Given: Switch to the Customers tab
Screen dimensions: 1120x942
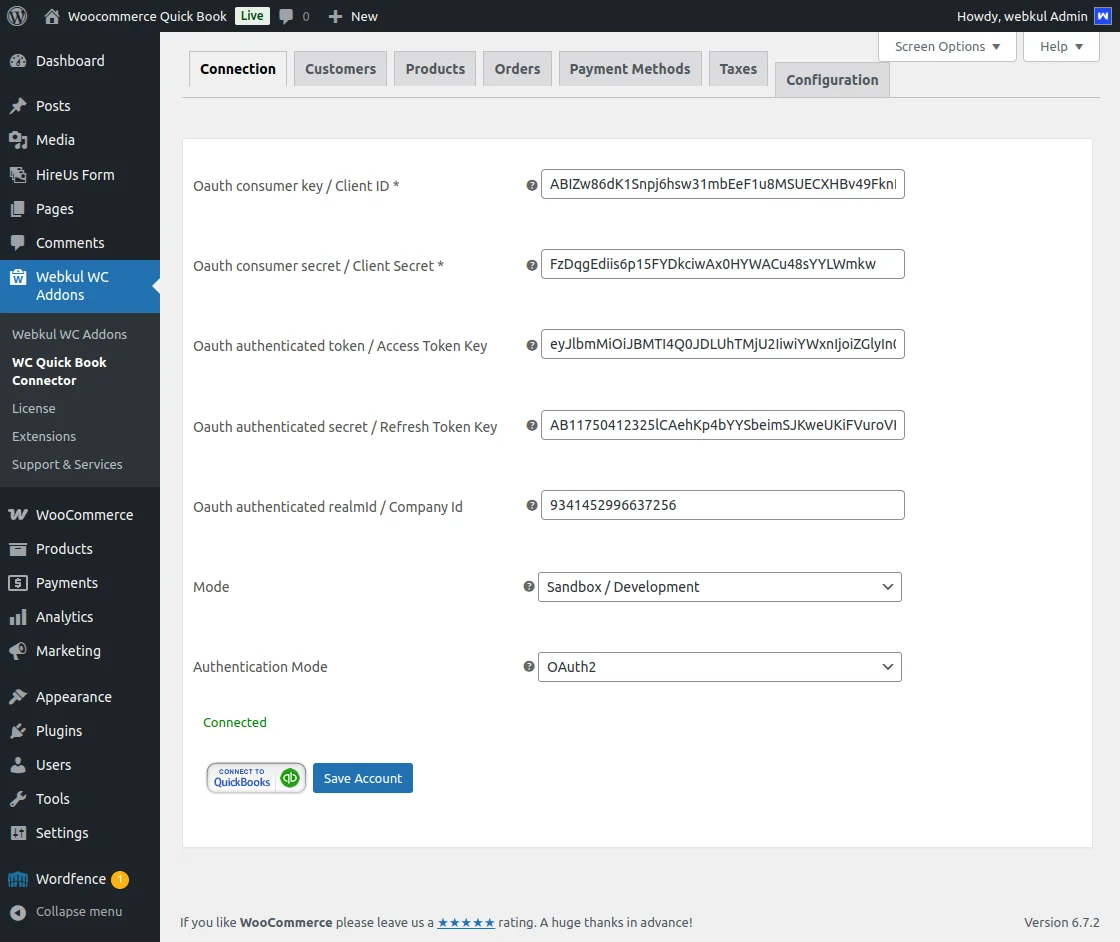Looking at the screenshot, I should [x=340, y=69].
